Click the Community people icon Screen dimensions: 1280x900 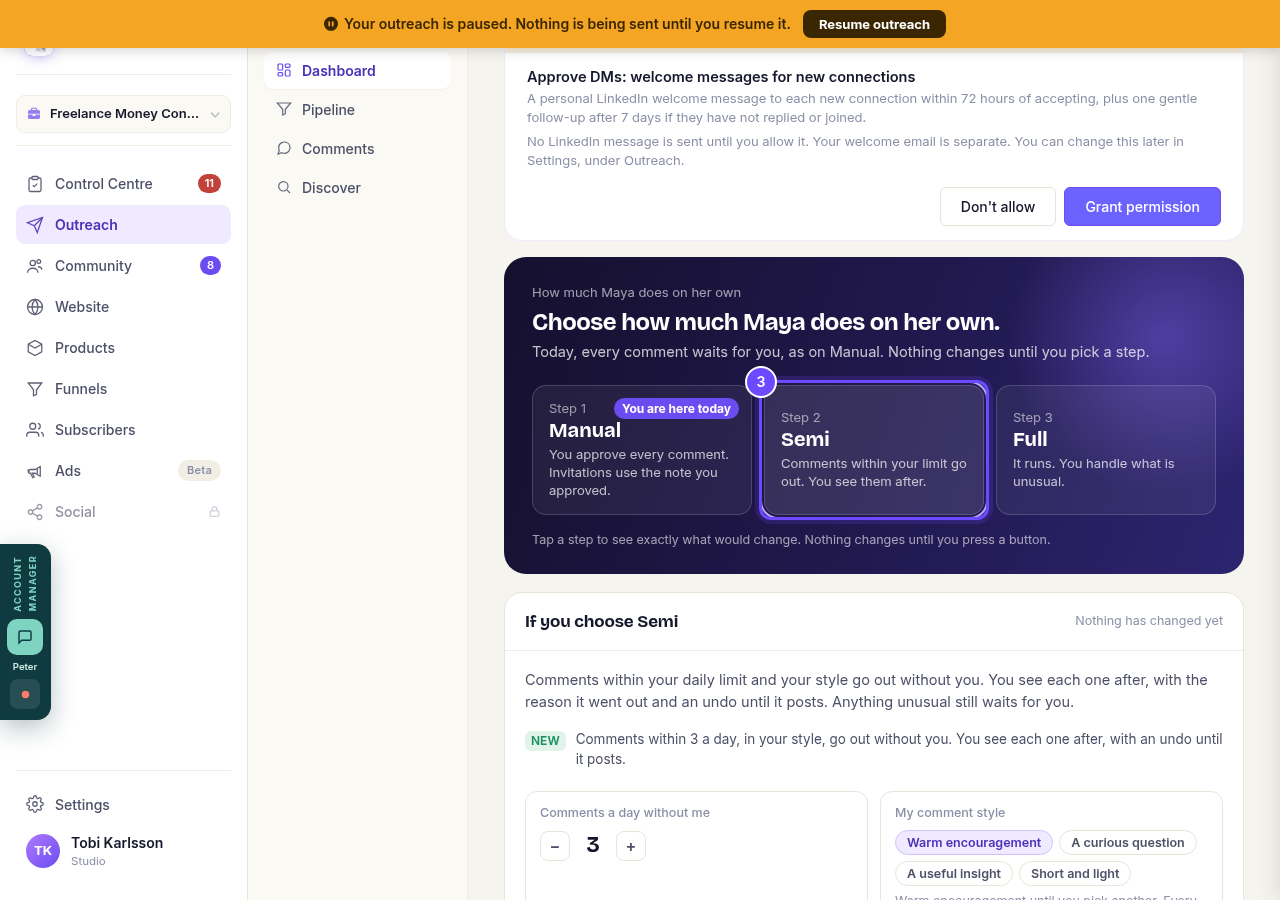(x=35, y=266)
